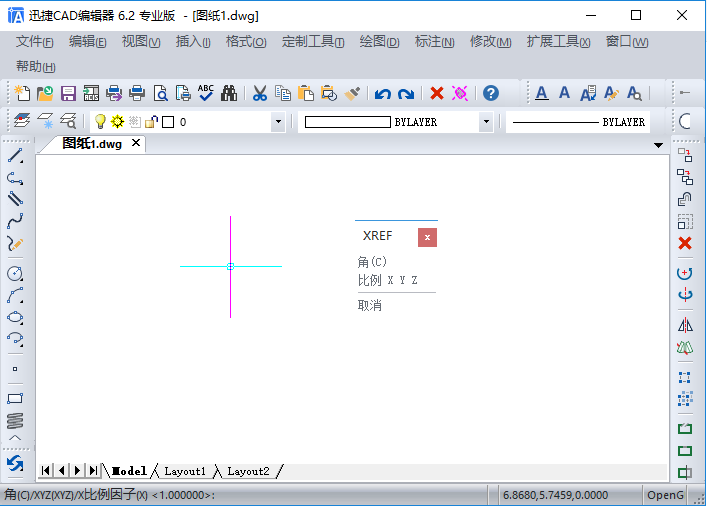Click the underlined A text style icon

point(542,93)
